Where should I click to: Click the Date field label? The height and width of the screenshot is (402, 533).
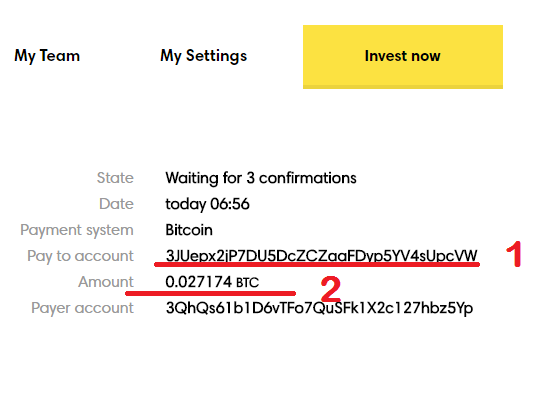[x=116, y=204]
